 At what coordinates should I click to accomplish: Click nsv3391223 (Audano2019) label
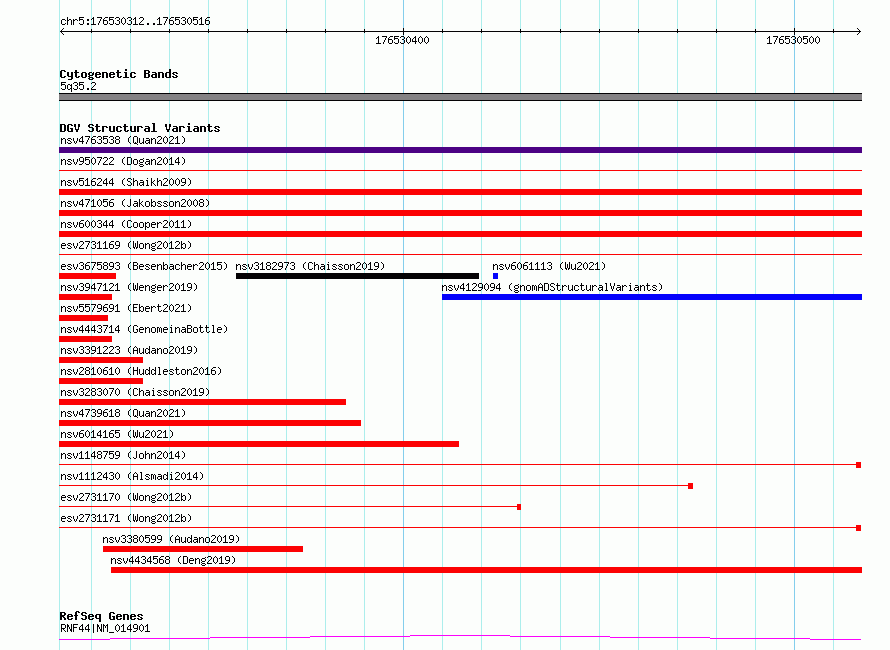click(129, 350)
